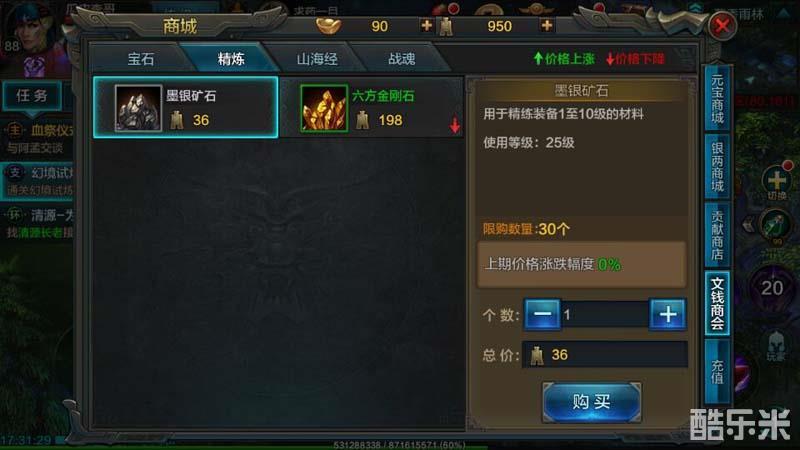Click the 购买 buy button
Viewport: 800px width, 450px height.
tap(591, 402)
